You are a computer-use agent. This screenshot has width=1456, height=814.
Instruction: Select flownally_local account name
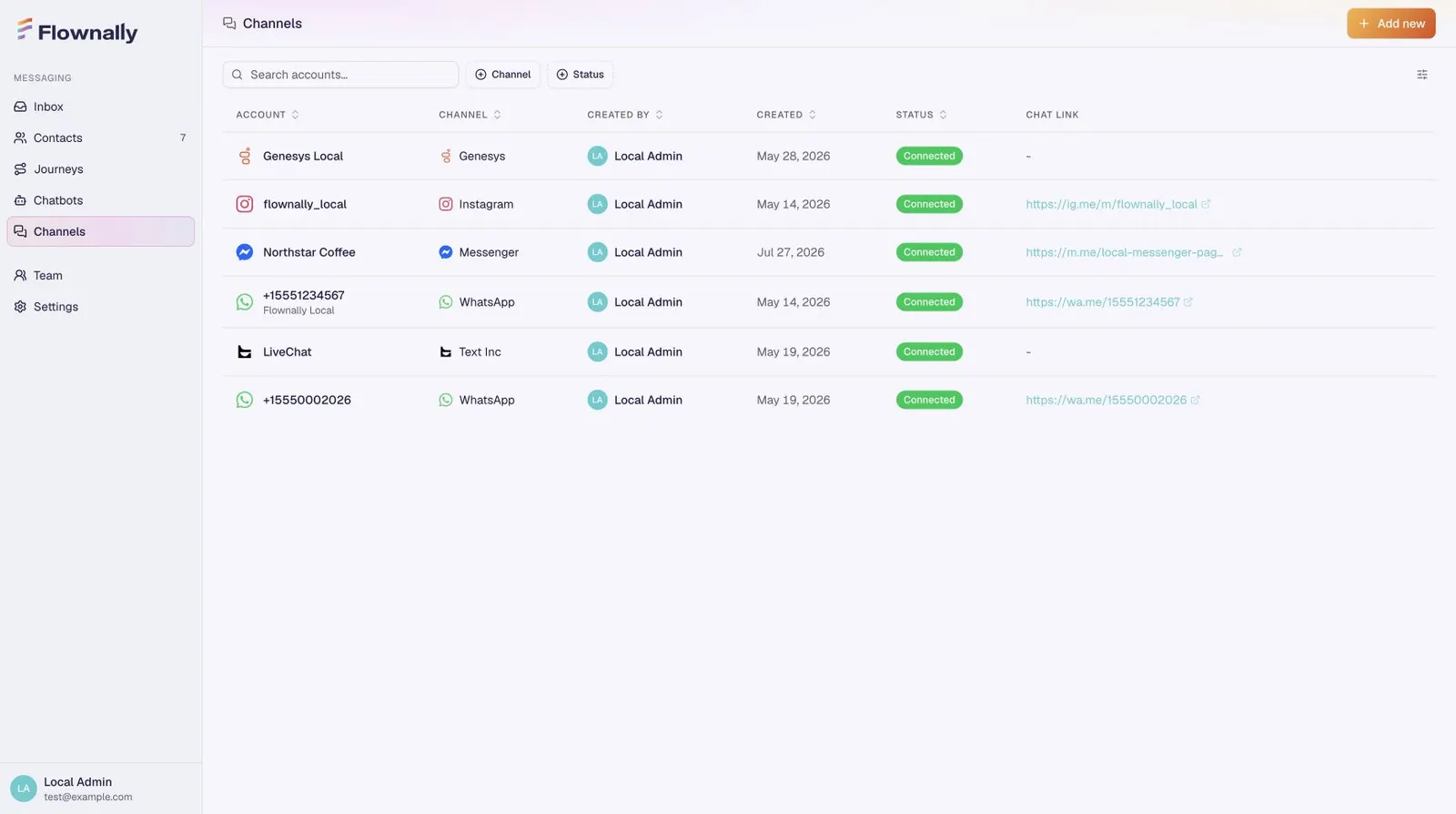[x=305, y=204]
